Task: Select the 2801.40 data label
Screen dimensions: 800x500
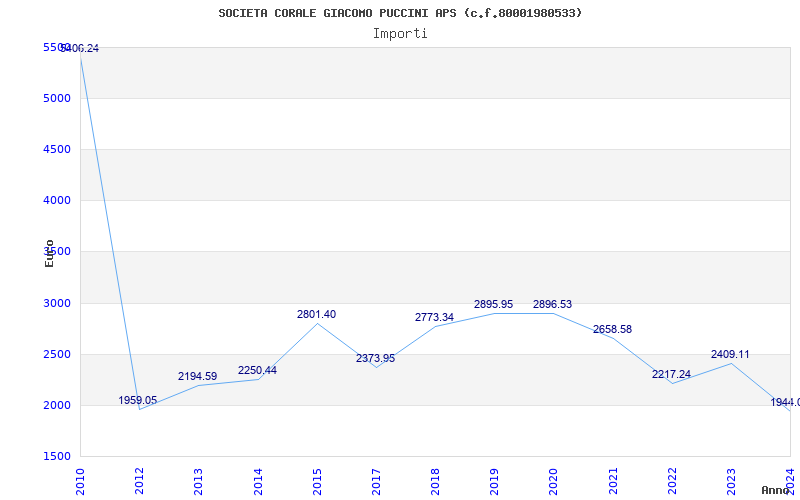Action: pos(316,314)
